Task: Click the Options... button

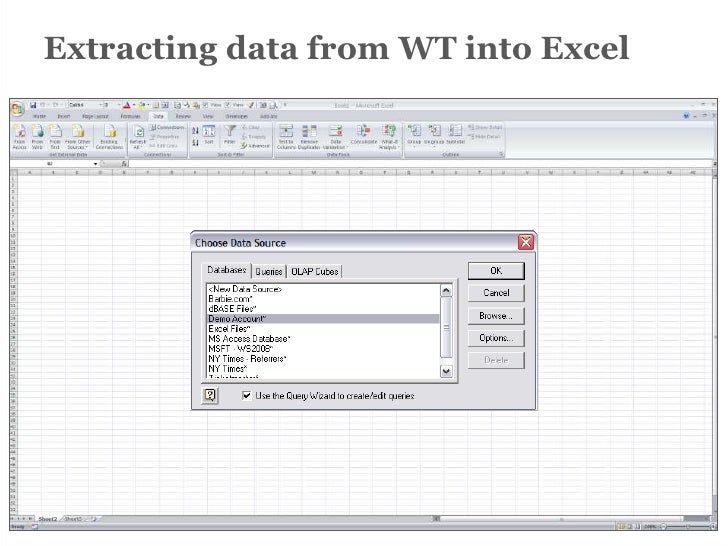Action: pyautogui.click(x=496, y=338)
